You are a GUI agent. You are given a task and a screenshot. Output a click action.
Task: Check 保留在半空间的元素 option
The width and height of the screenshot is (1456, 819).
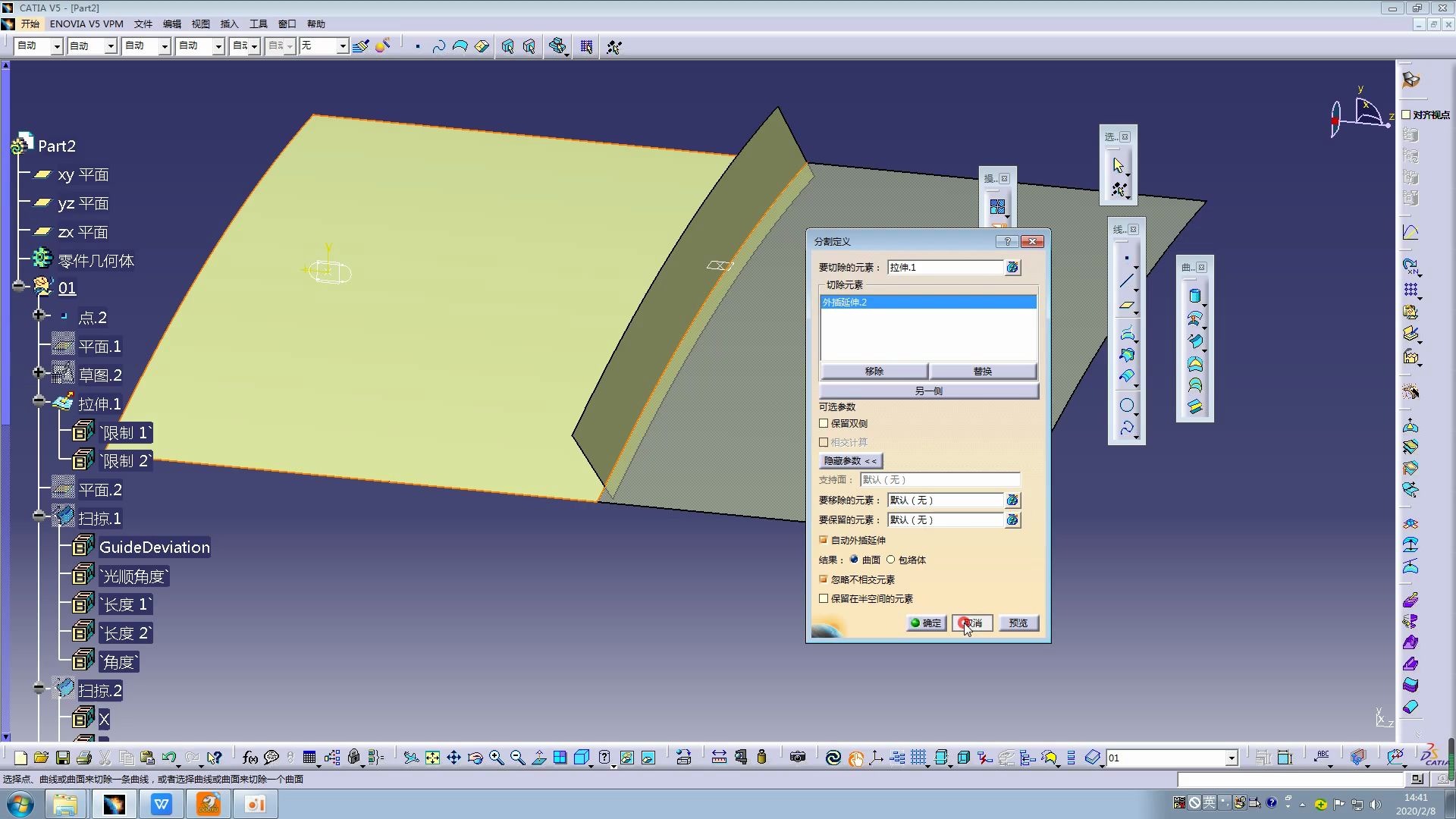pos(824,598)
